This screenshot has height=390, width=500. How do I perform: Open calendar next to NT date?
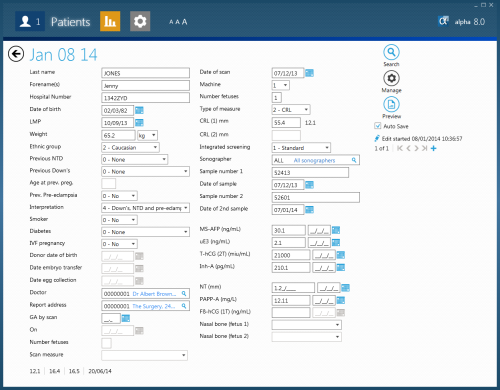pyautogui.click(x=346, y=288)
